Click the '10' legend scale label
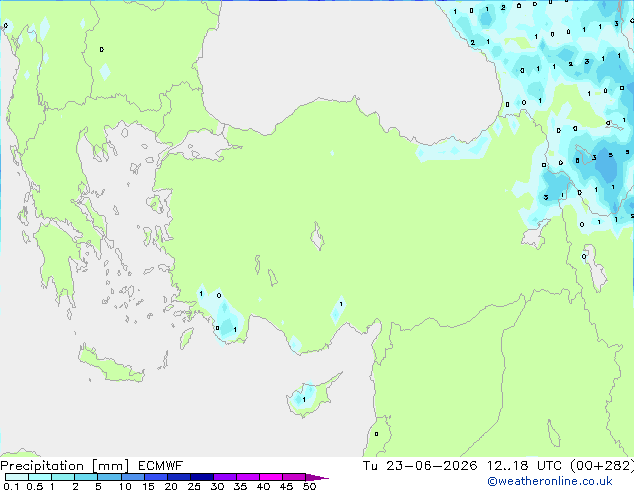 [125, 486]
